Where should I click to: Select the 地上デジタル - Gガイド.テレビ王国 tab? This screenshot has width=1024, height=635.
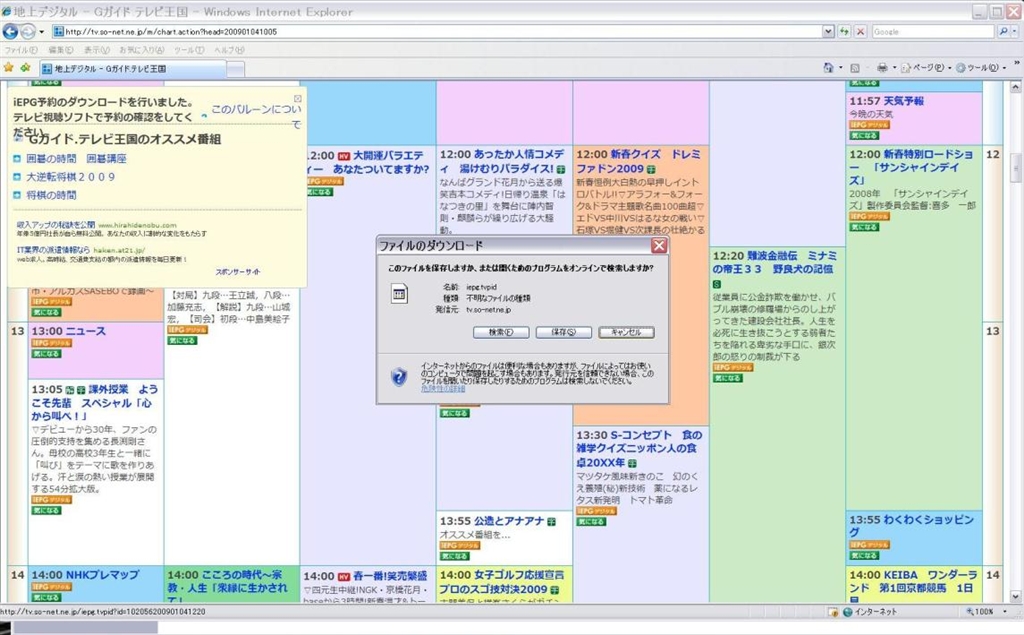pyautogui.click(x=133, y=69)
